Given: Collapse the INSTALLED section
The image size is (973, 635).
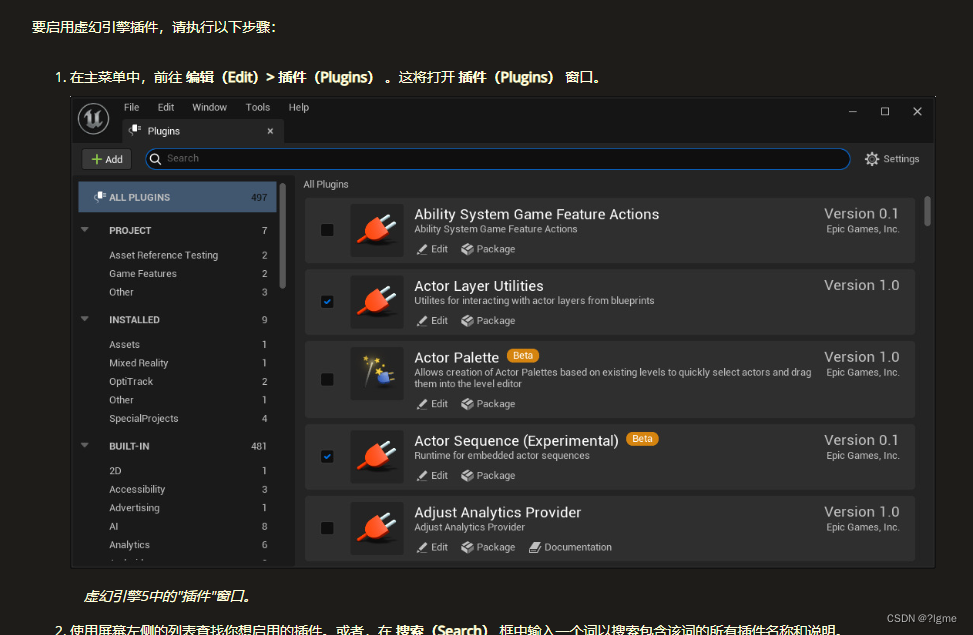Looking at the screenshot, I should (x=85, y=319).
